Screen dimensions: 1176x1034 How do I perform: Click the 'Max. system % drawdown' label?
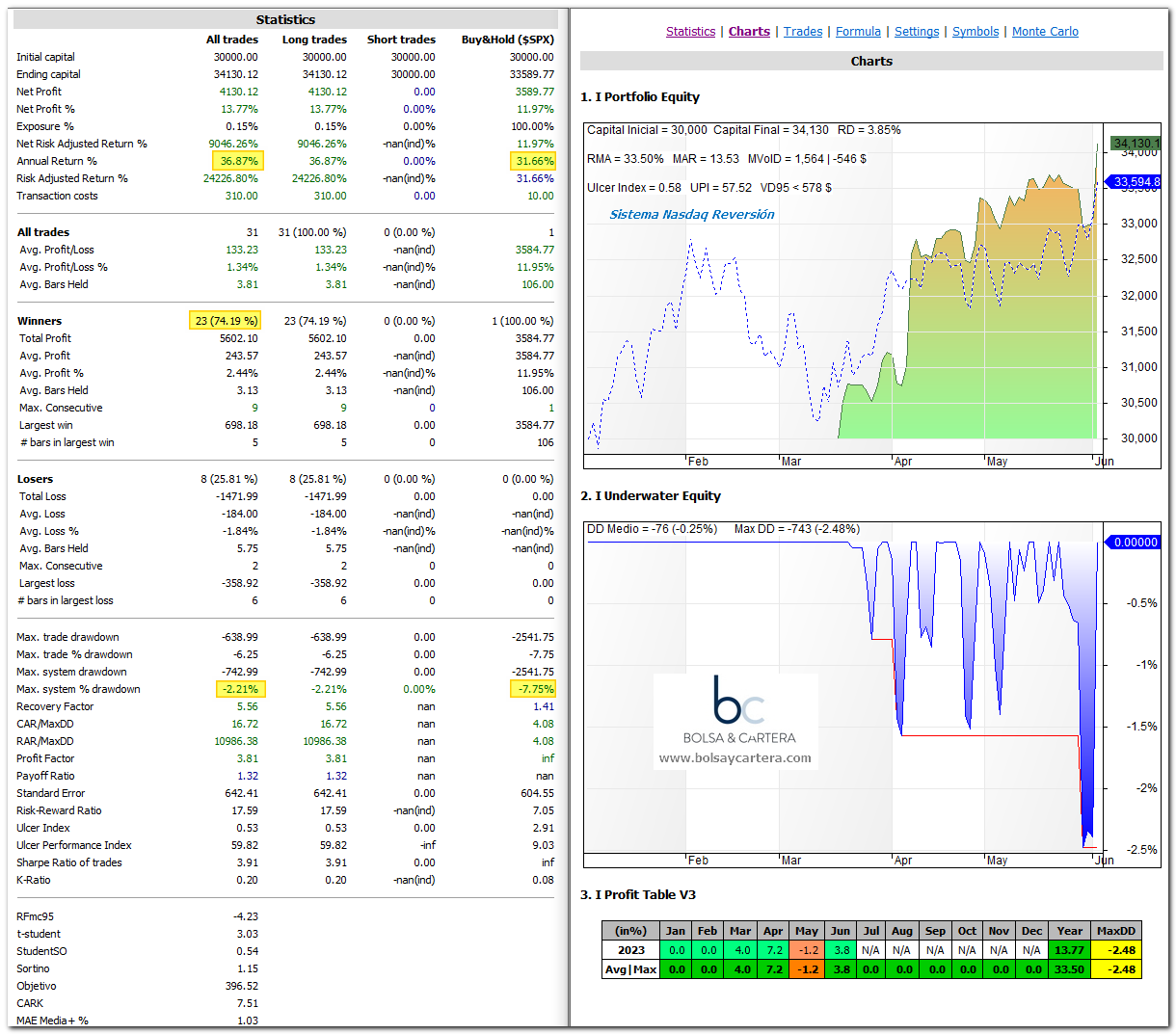78,689
